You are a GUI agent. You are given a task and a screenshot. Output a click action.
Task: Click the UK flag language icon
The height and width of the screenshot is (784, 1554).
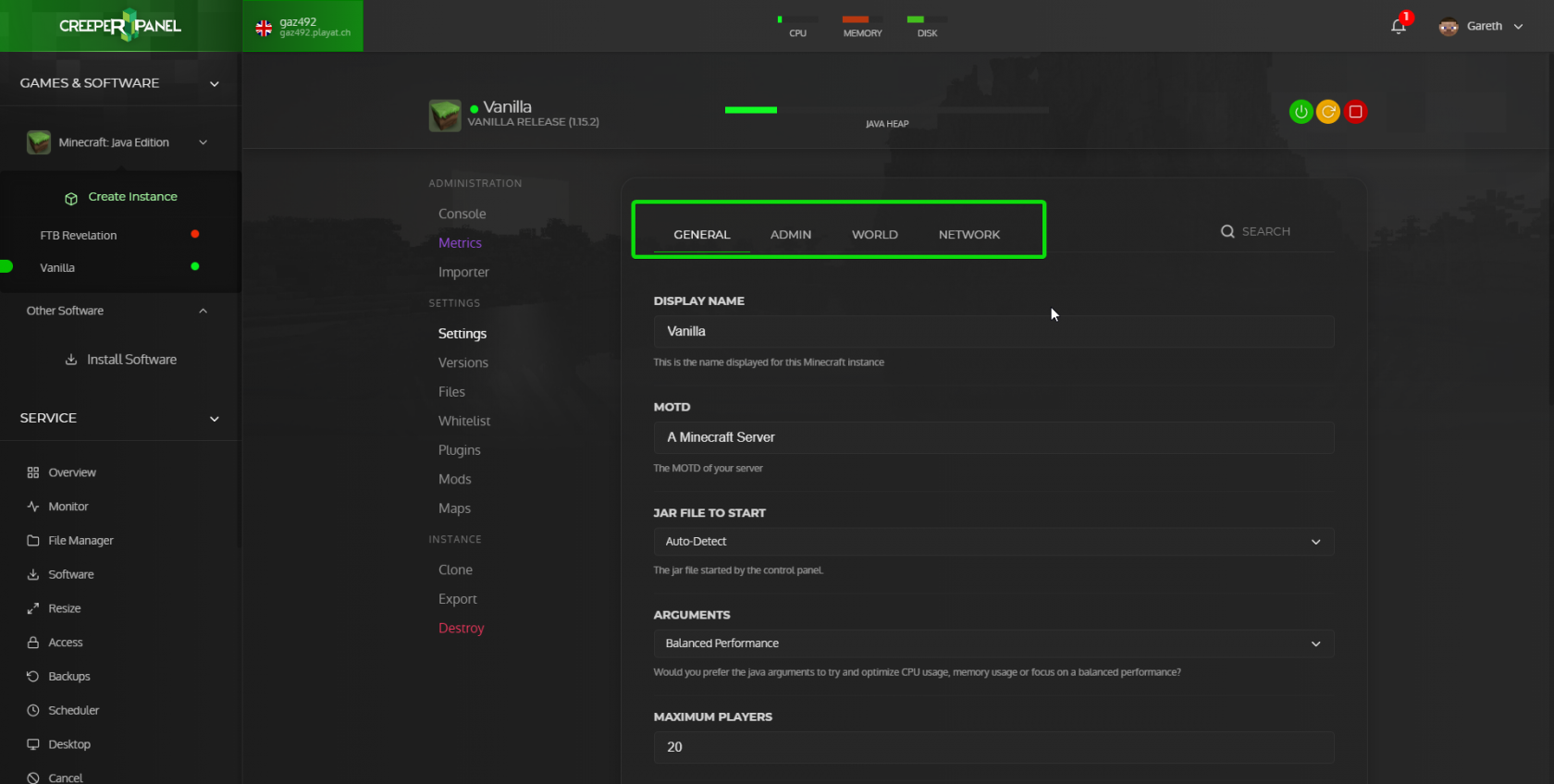coord(264,28)
